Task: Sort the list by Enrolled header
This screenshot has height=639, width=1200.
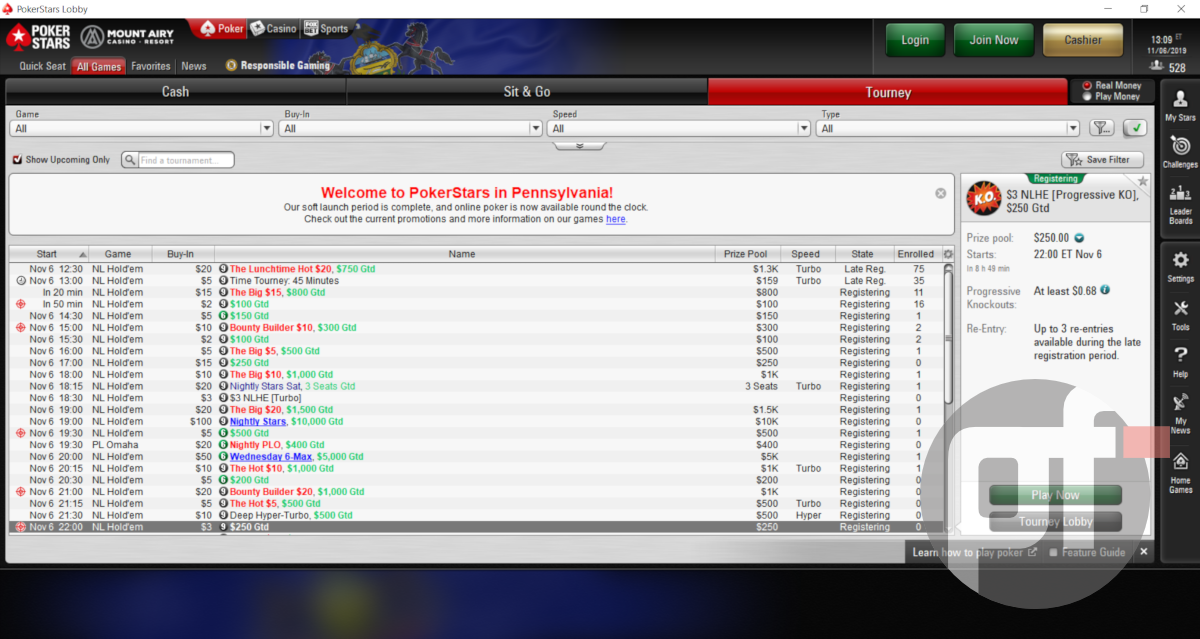Action: pyautogui.click(x=915, y=254)
